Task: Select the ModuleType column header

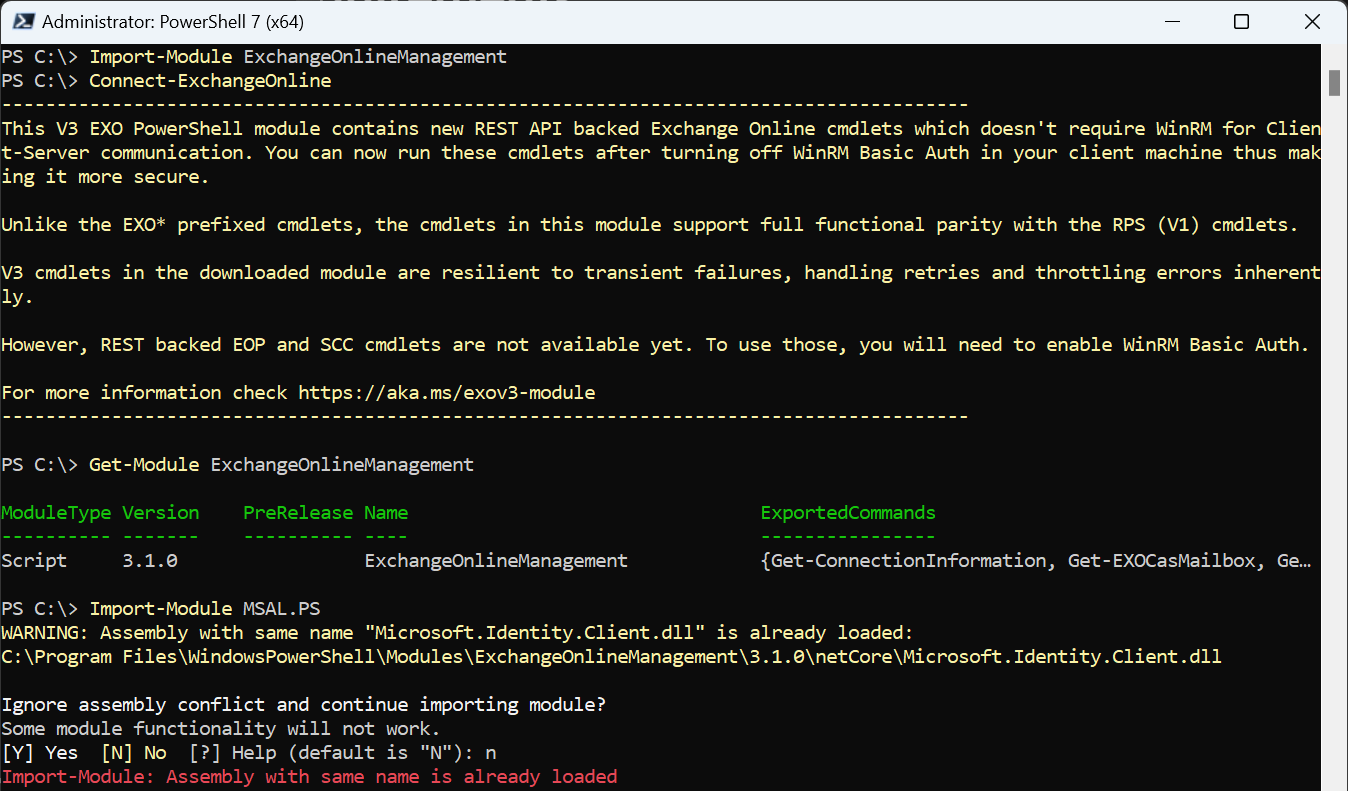Action: click(56, 512)
